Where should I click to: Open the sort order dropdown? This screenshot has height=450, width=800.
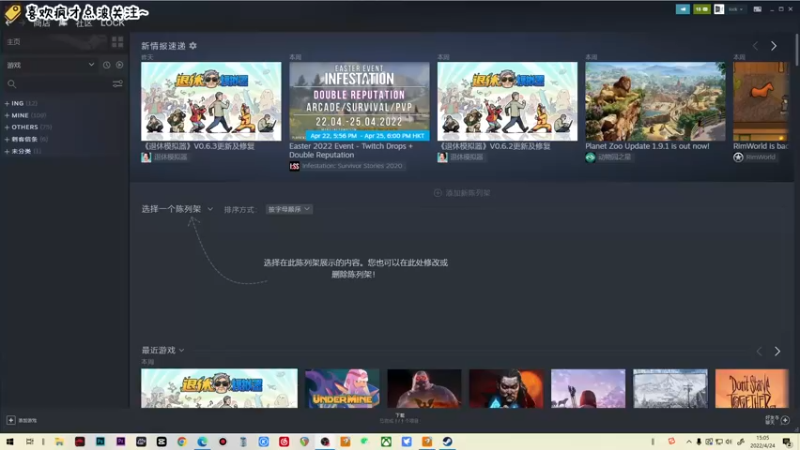pos(289,209)
